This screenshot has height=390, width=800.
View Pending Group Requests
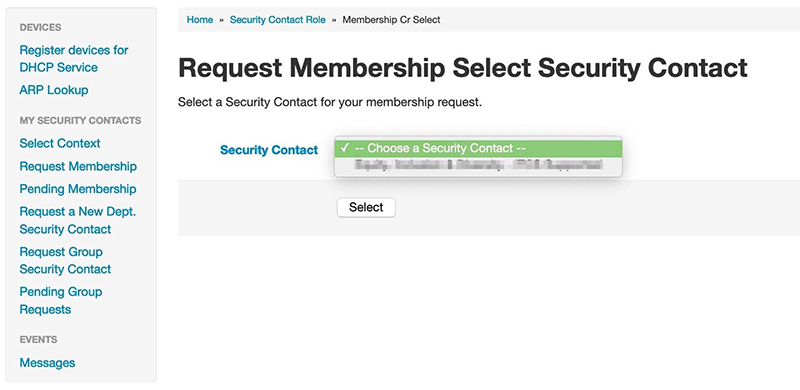click(x=61, y=301)
